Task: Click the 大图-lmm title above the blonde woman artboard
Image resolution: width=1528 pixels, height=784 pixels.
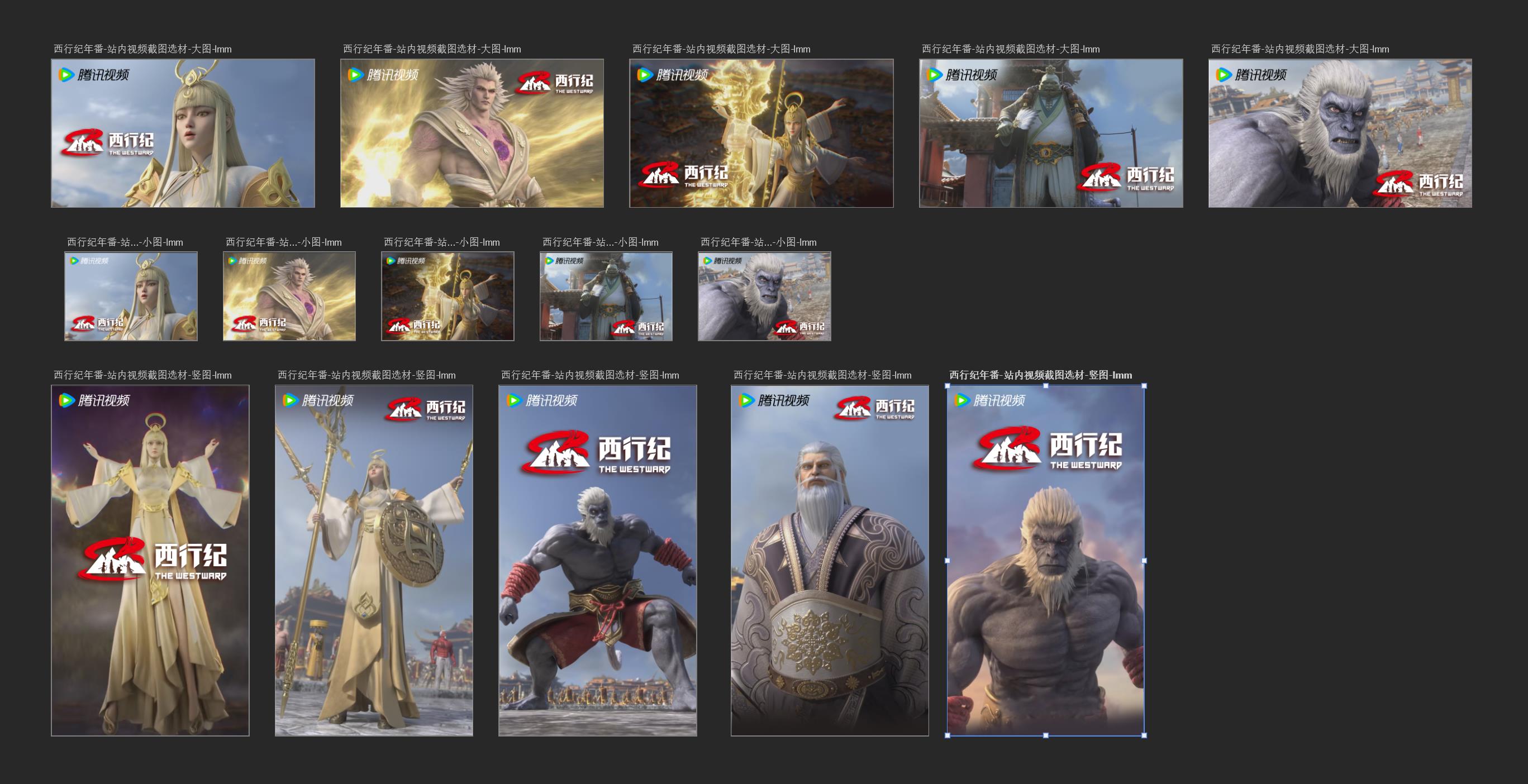Action: 142,49
